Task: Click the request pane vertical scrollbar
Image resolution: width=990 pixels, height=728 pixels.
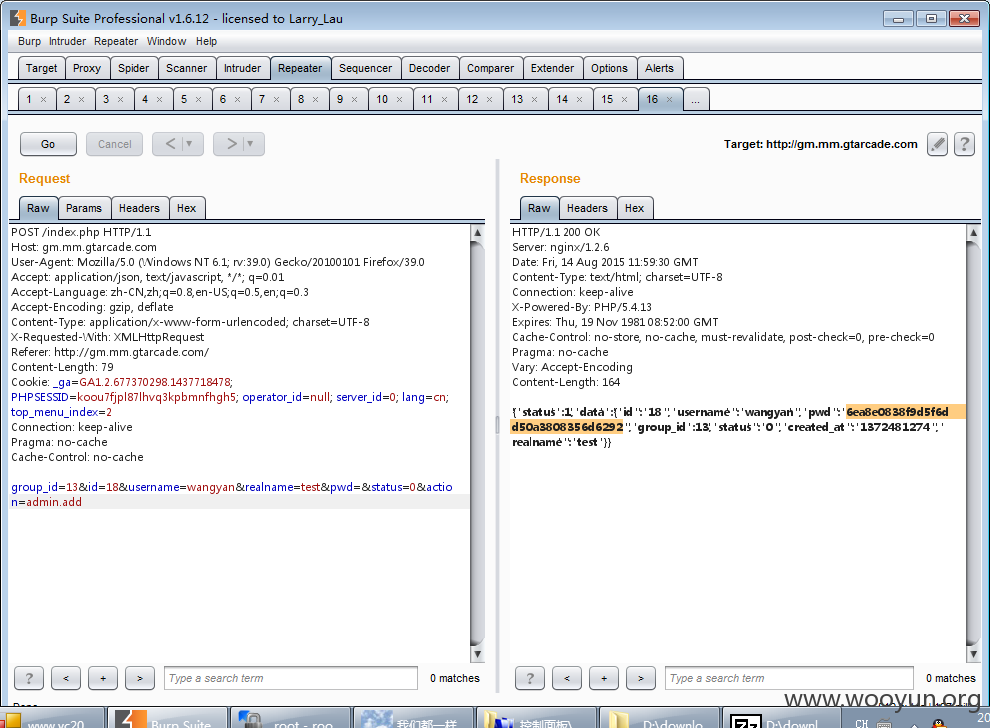Action: point(477,442)
